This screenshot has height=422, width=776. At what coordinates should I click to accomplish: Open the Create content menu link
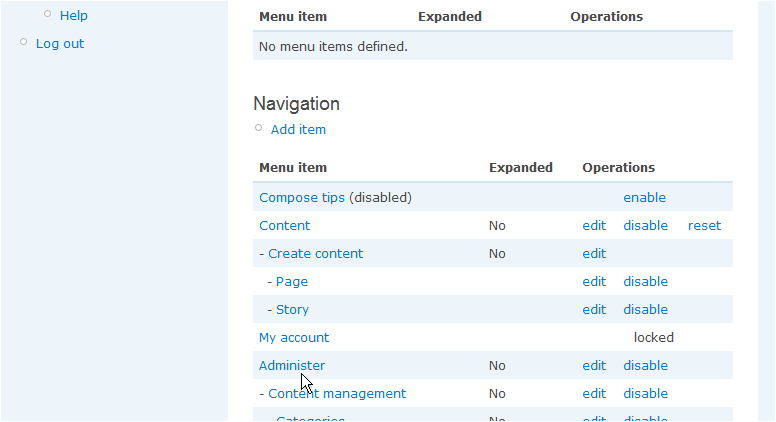tap(315, 253)
